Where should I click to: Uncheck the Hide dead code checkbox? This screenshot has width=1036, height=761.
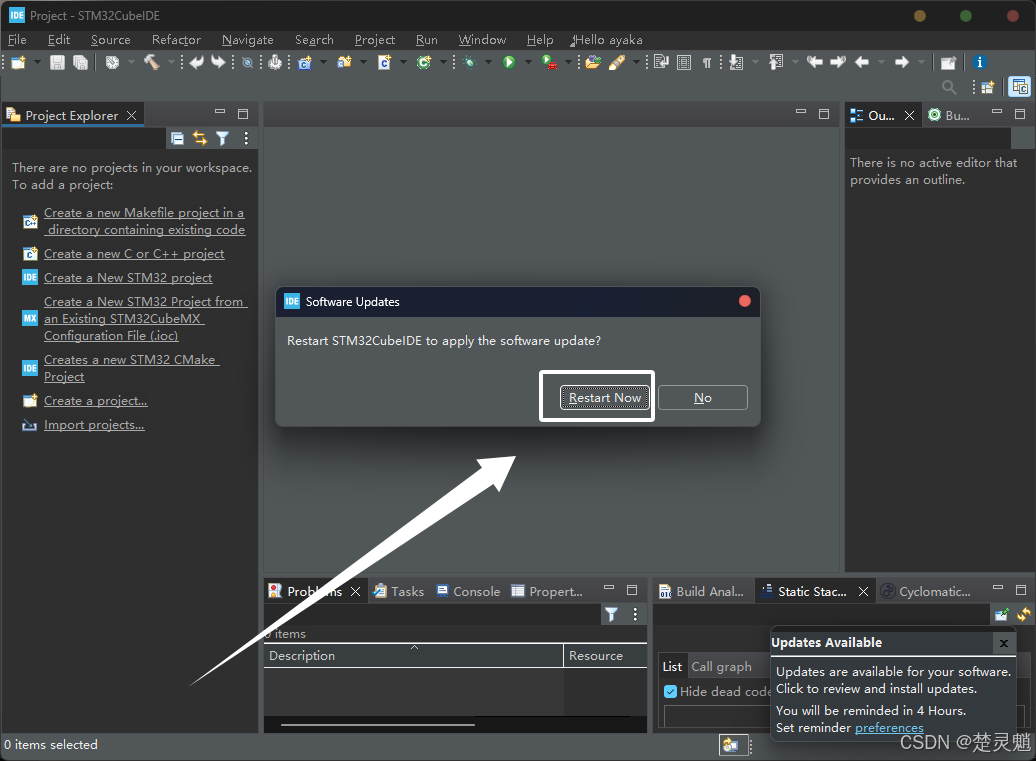click(x=671, y=692)
